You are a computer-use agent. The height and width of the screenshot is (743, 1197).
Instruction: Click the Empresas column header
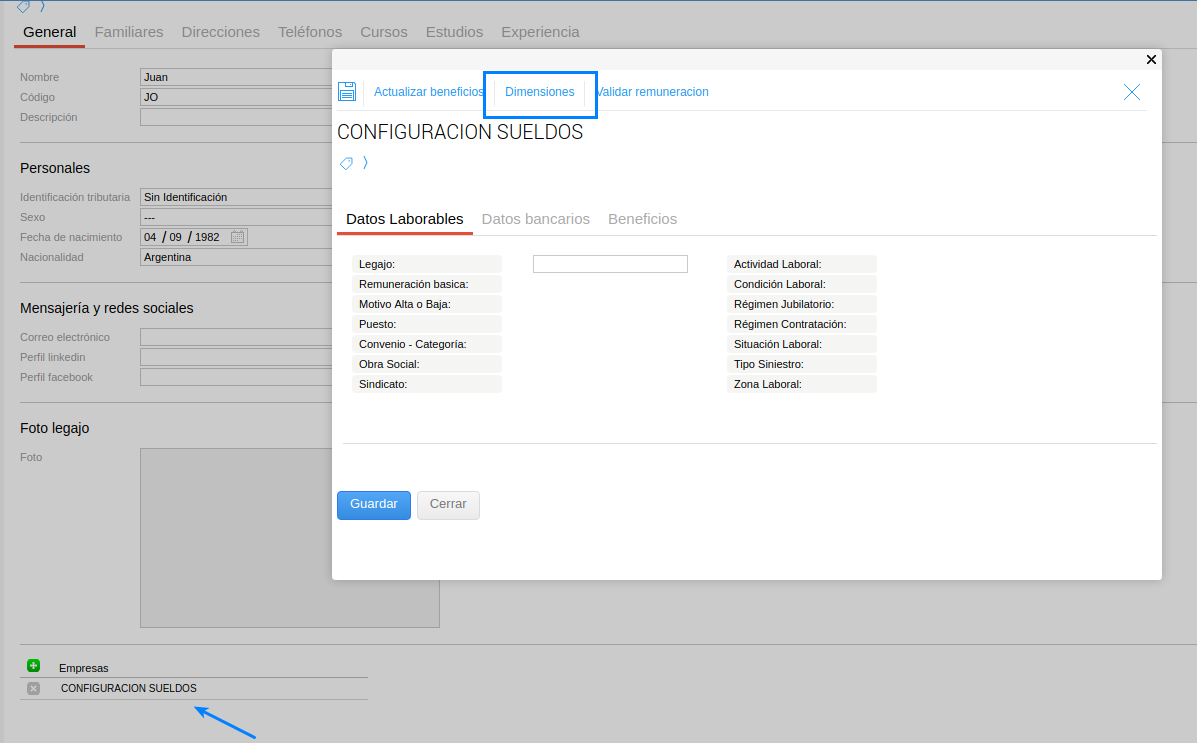[x=84, y=668]
